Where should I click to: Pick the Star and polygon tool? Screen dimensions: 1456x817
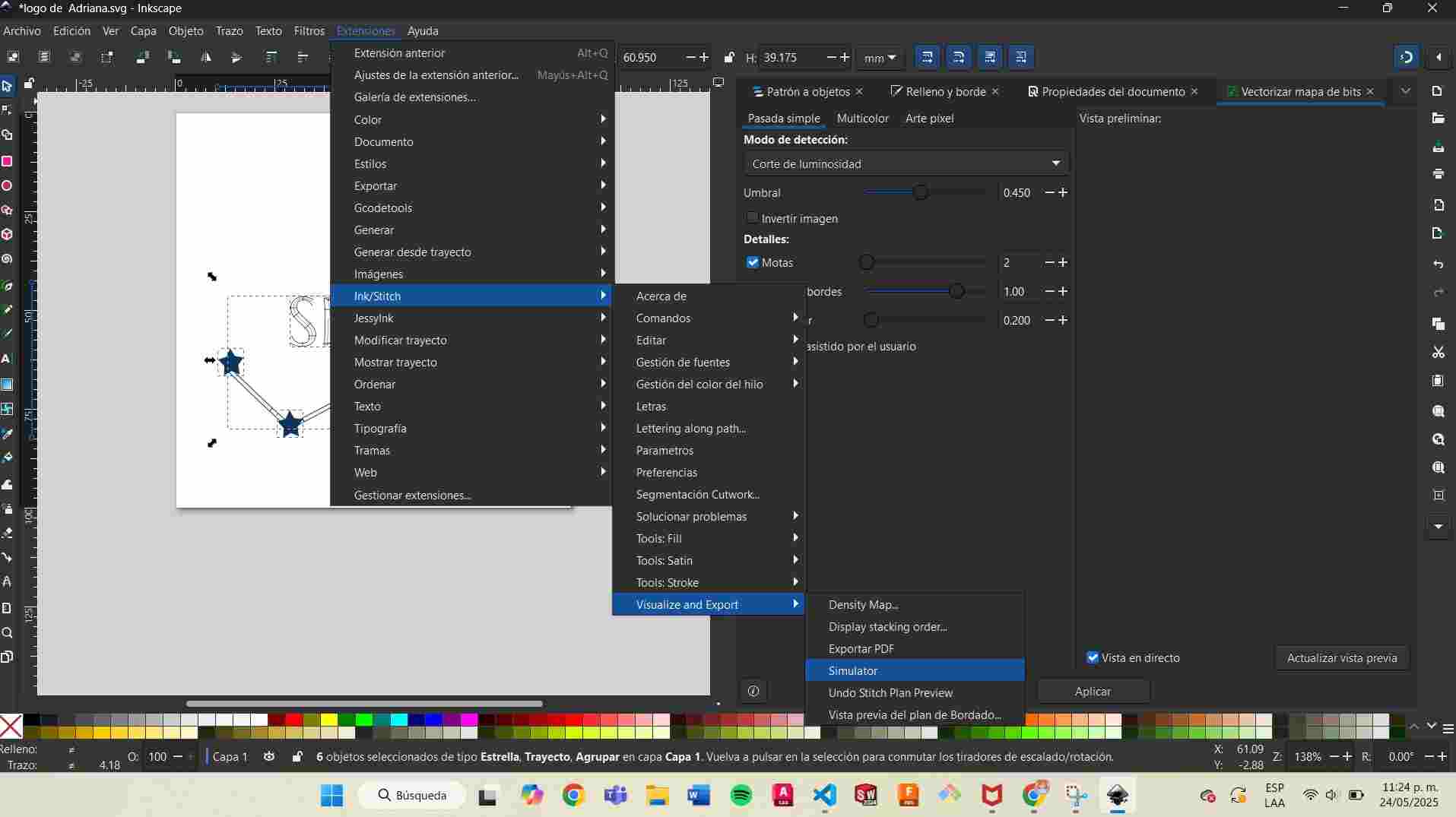[x=7, y=211]
